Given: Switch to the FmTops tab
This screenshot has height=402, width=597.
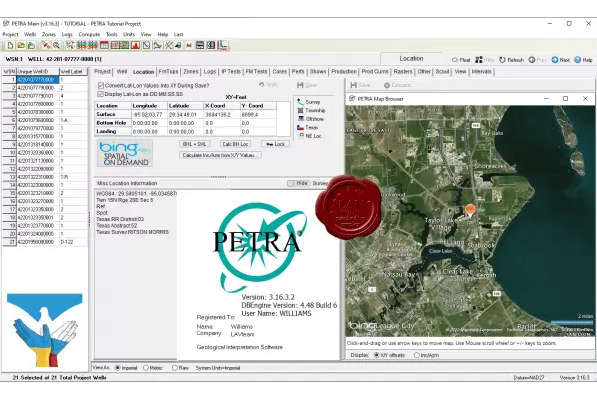Looking at the screenshot, I should click(168, 72).
